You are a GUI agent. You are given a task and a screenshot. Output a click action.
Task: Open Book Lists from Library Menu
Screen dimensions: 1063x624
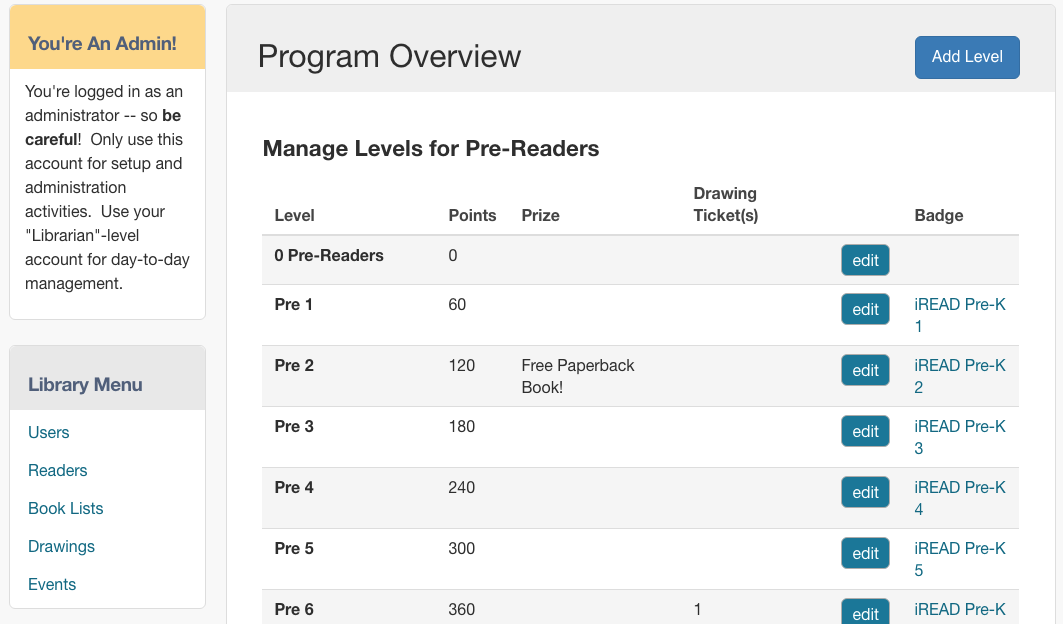pos(66,509)
